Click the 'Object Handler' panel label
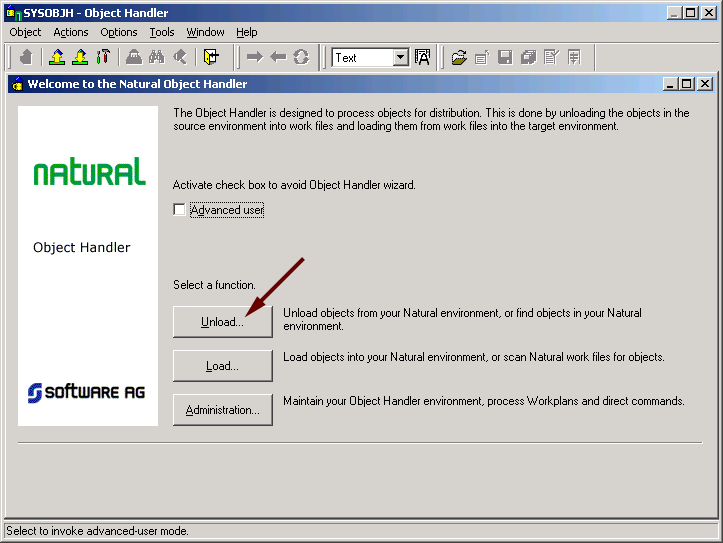The width and height of the screenshot is (723, 543). 82,248
